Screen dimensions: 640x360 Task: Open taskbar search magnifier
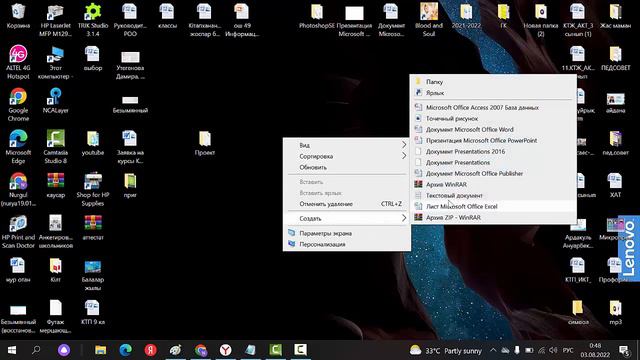[36, 350]
